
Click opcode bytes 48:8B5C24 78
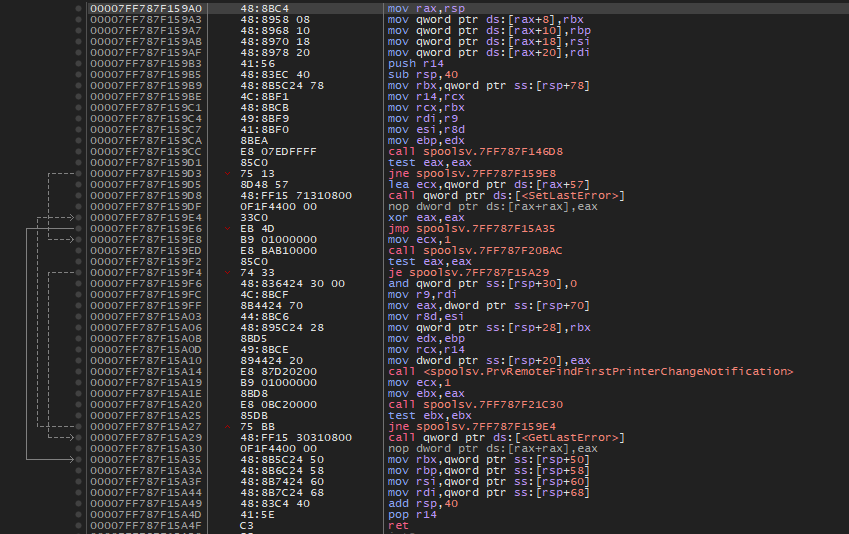282,86
